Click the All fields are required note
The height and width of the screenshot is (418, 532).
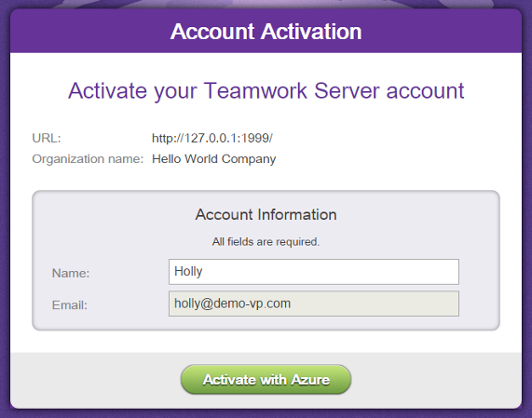click(x=266, y=242)
